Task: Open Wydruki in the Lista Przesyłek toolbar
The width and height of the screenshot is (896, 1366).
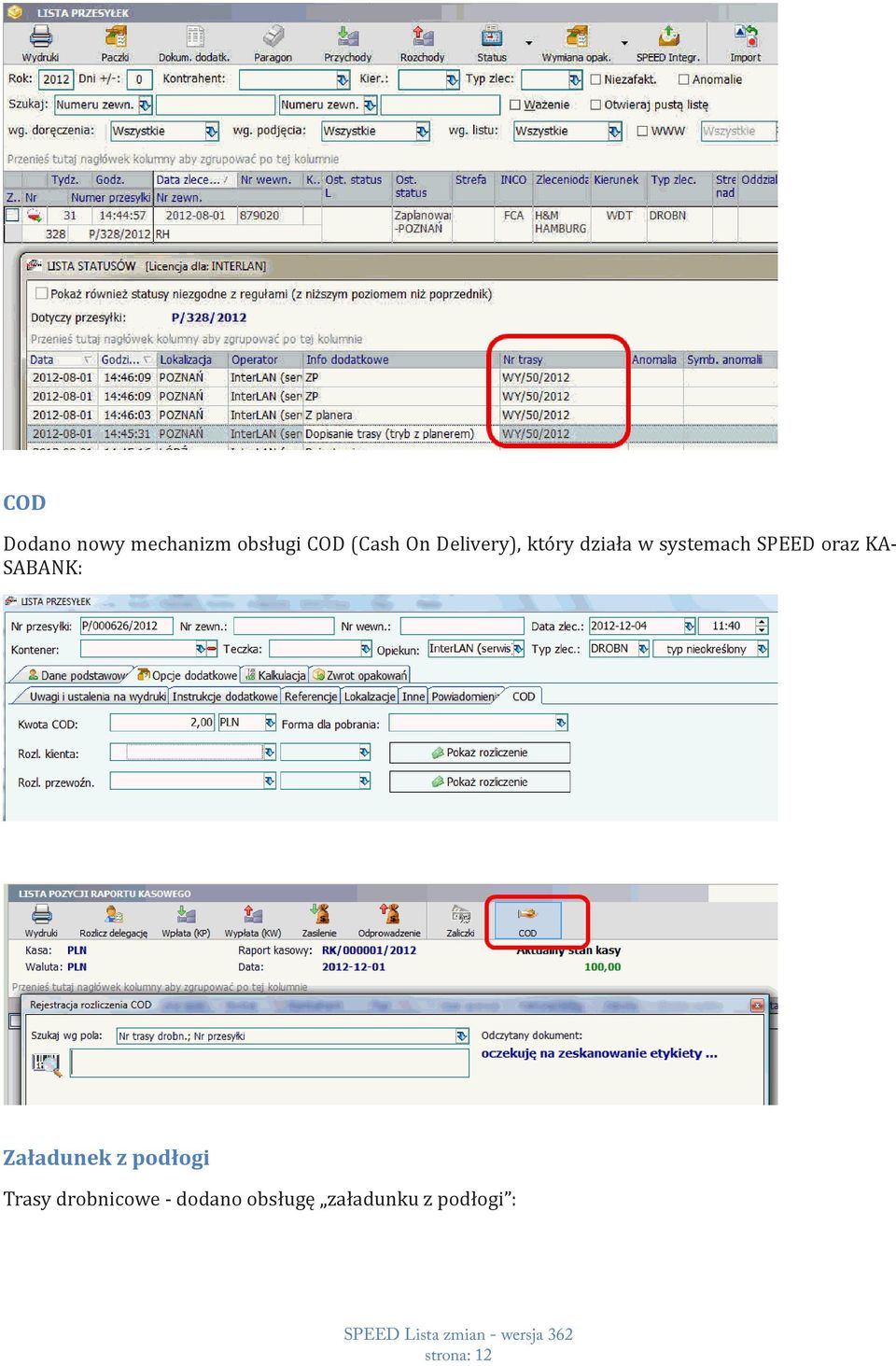Action: [40, 44]
